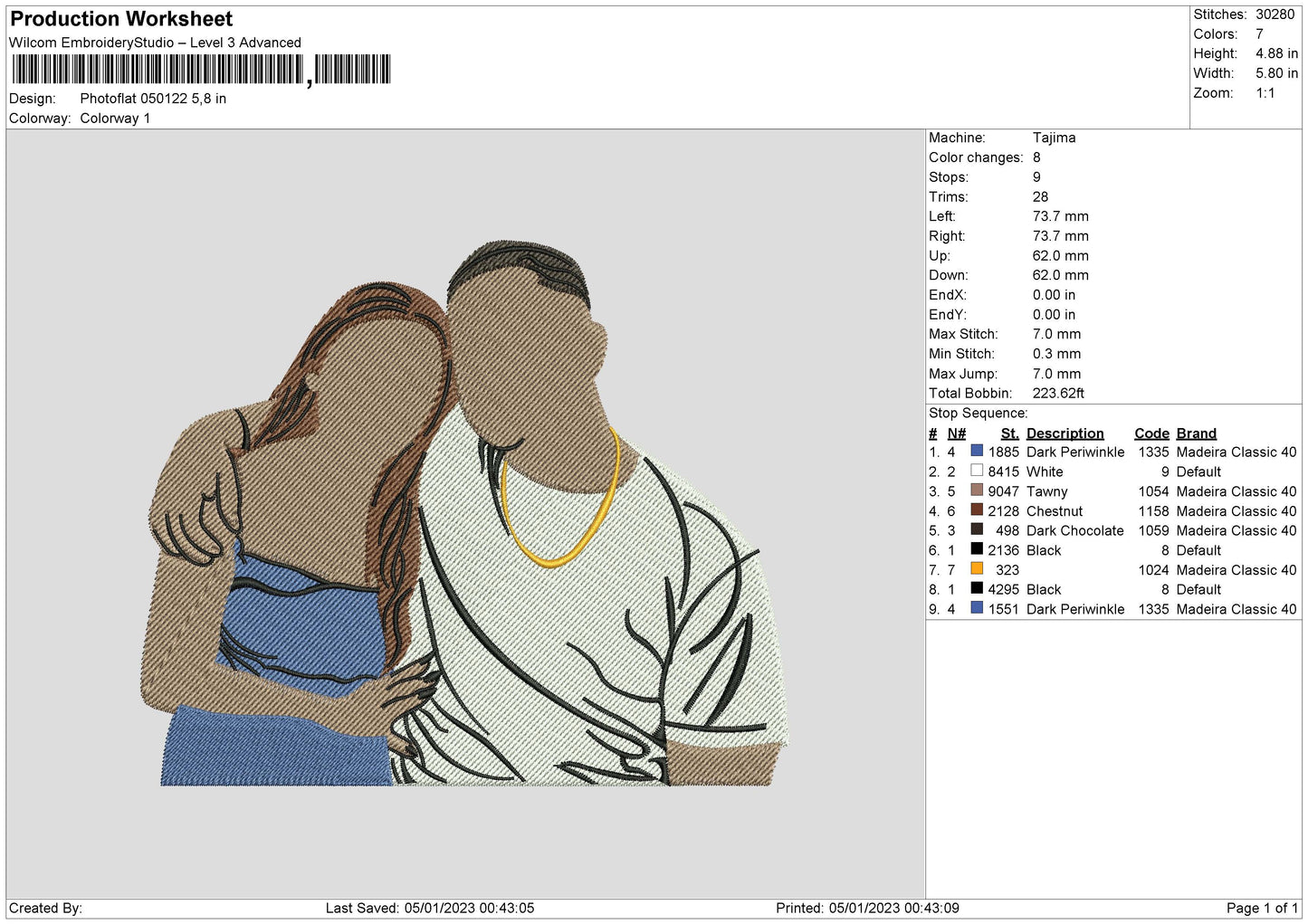The width and height of the screenshot is (1308, 924).
Task: Select the Color changes value 8
Action: 1036,157
